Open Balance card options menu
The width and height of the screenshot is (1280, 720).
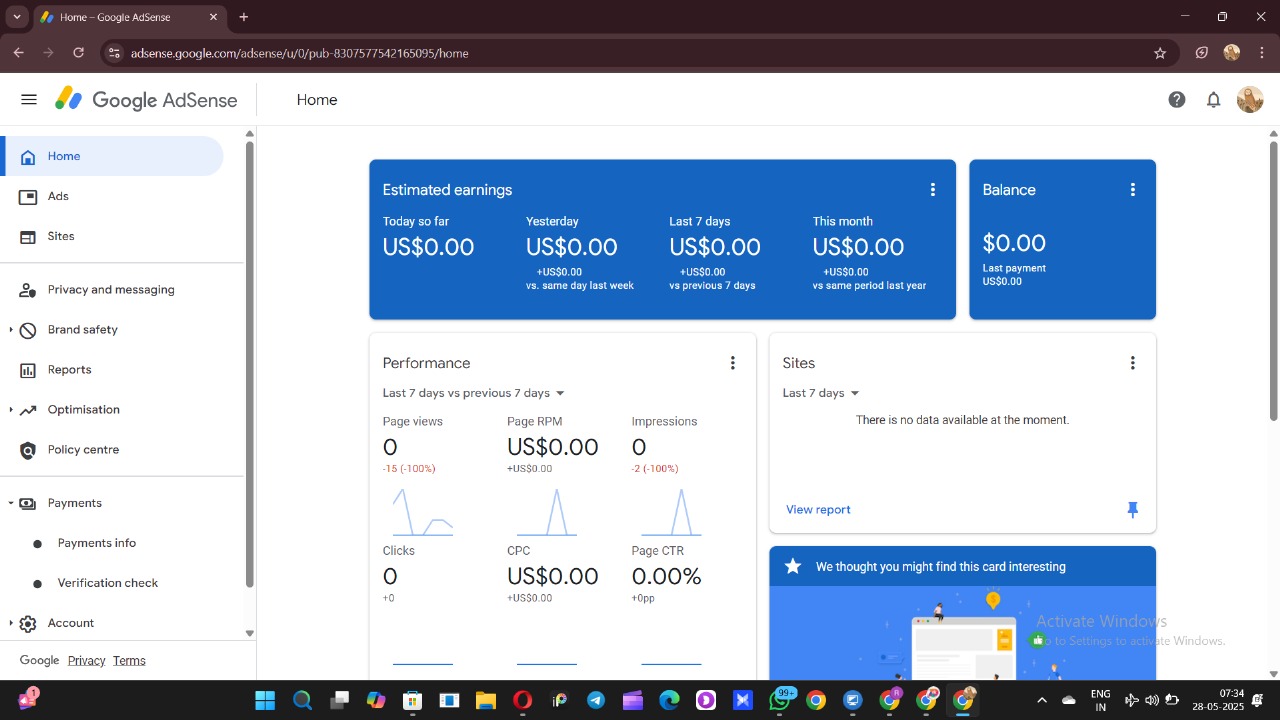(1133, 190)
